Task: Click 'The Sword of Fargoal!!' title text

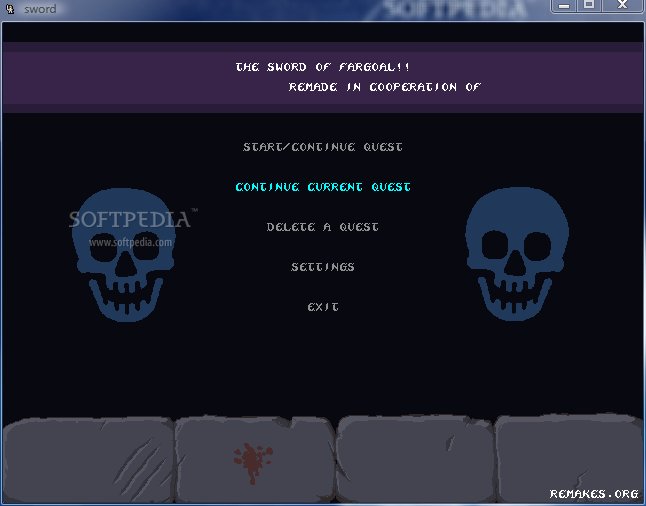Action: [323, 67]
